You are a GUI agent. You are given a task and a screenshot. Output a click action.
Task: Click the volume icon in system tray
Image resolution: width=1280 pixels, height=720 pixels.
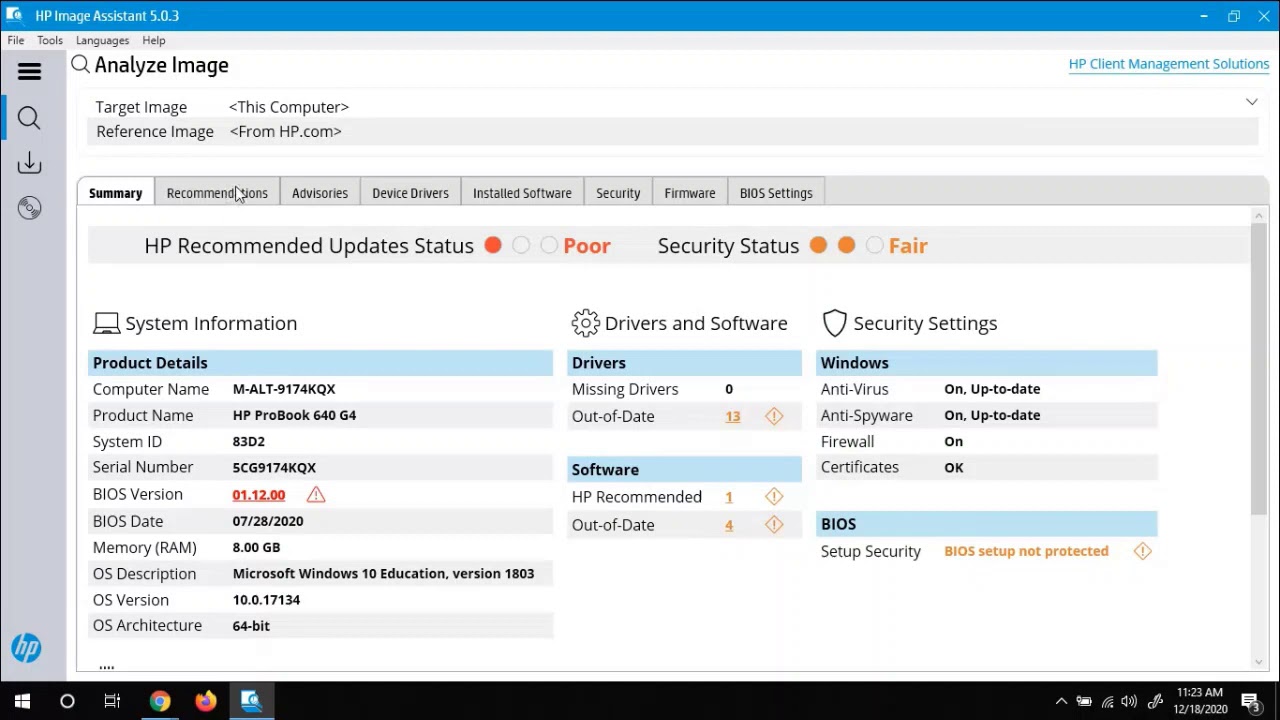click(1129, 702)
